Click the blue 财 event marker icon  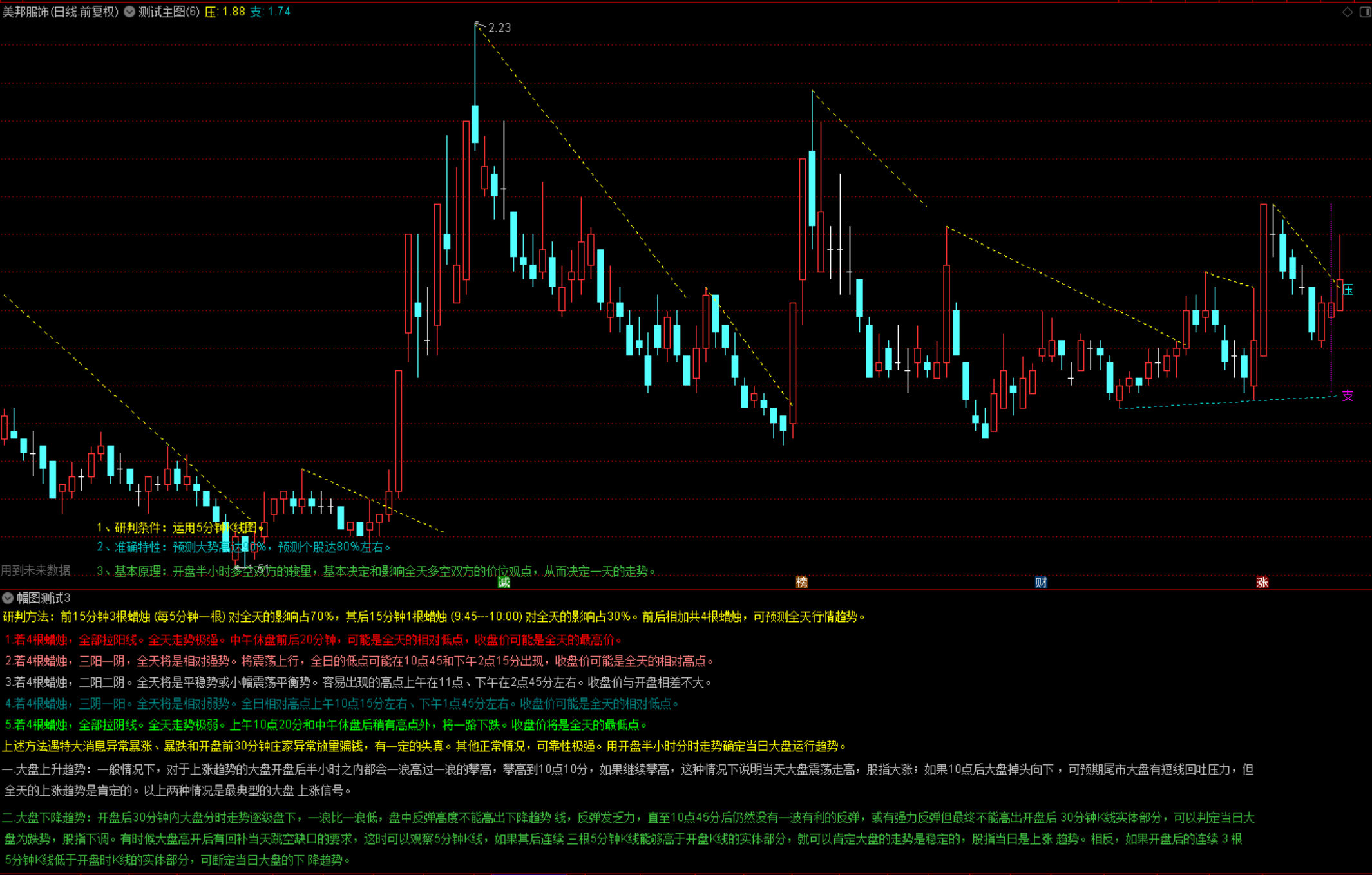point(1041,582)
